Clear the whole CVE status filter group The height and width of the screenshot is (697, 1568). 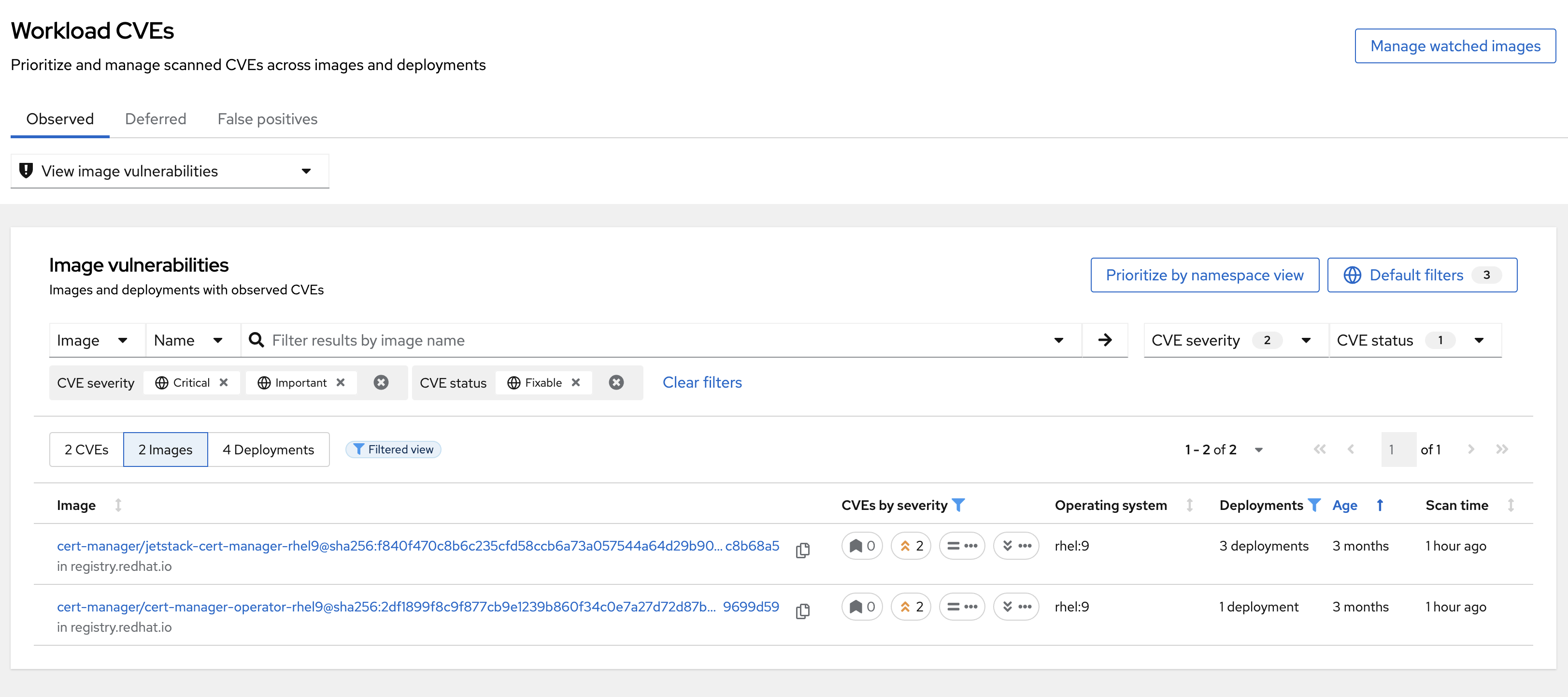616,383
